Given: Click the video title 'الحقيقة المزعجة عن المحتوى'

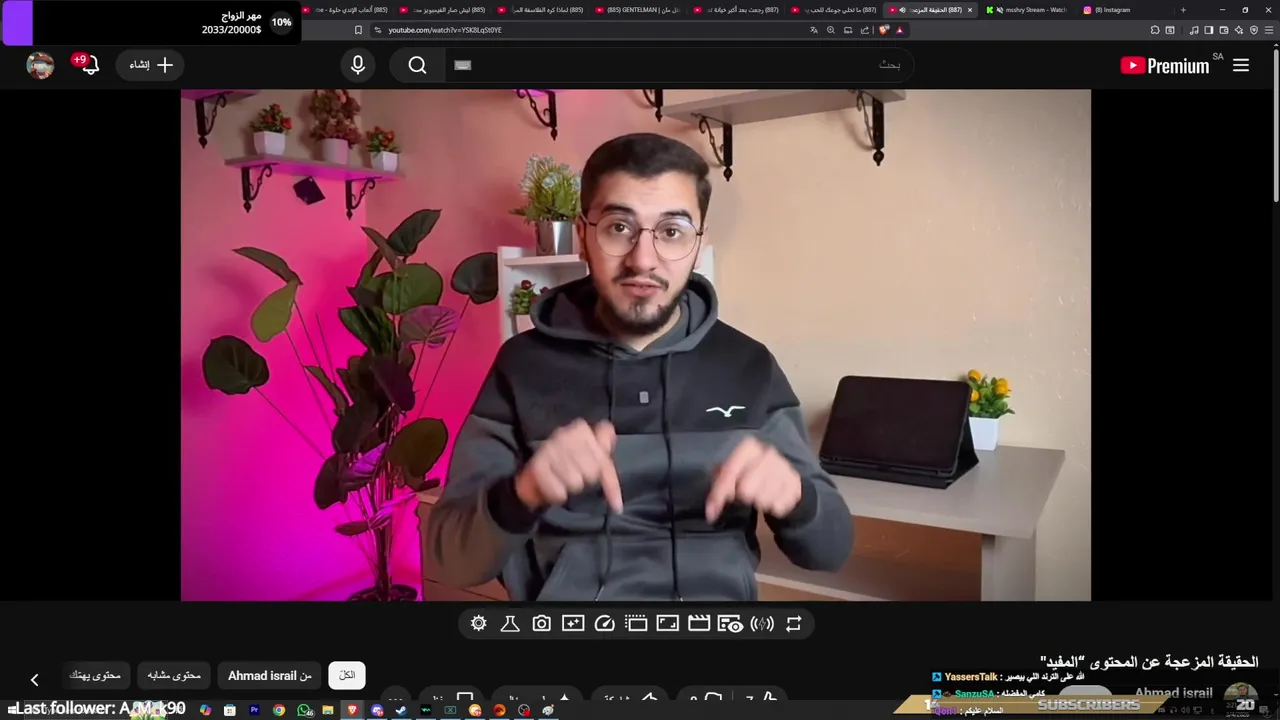Looking at the screenshot, I should (1149, 662).
